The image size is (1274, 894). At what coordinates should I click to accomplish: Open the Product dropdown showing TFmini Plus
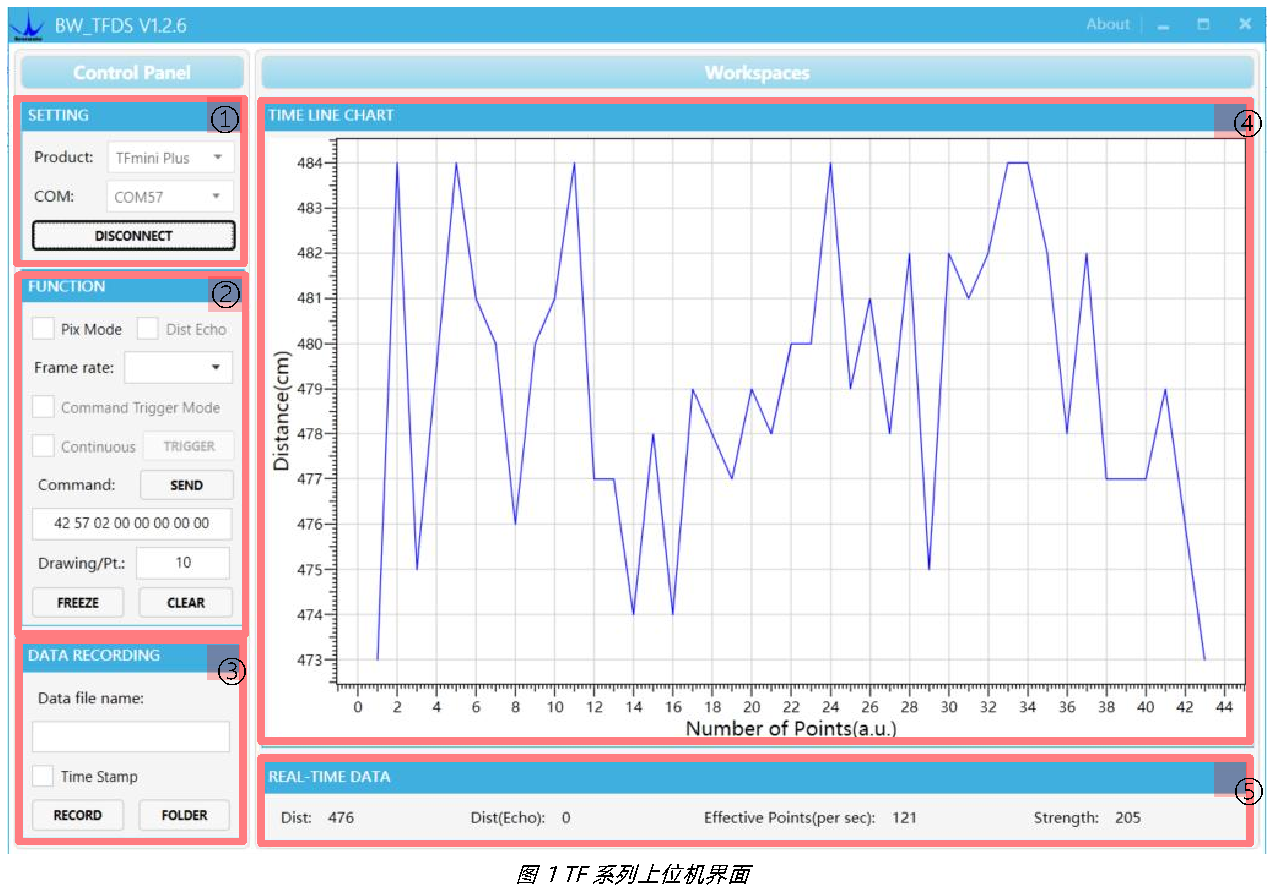point(170,158)
